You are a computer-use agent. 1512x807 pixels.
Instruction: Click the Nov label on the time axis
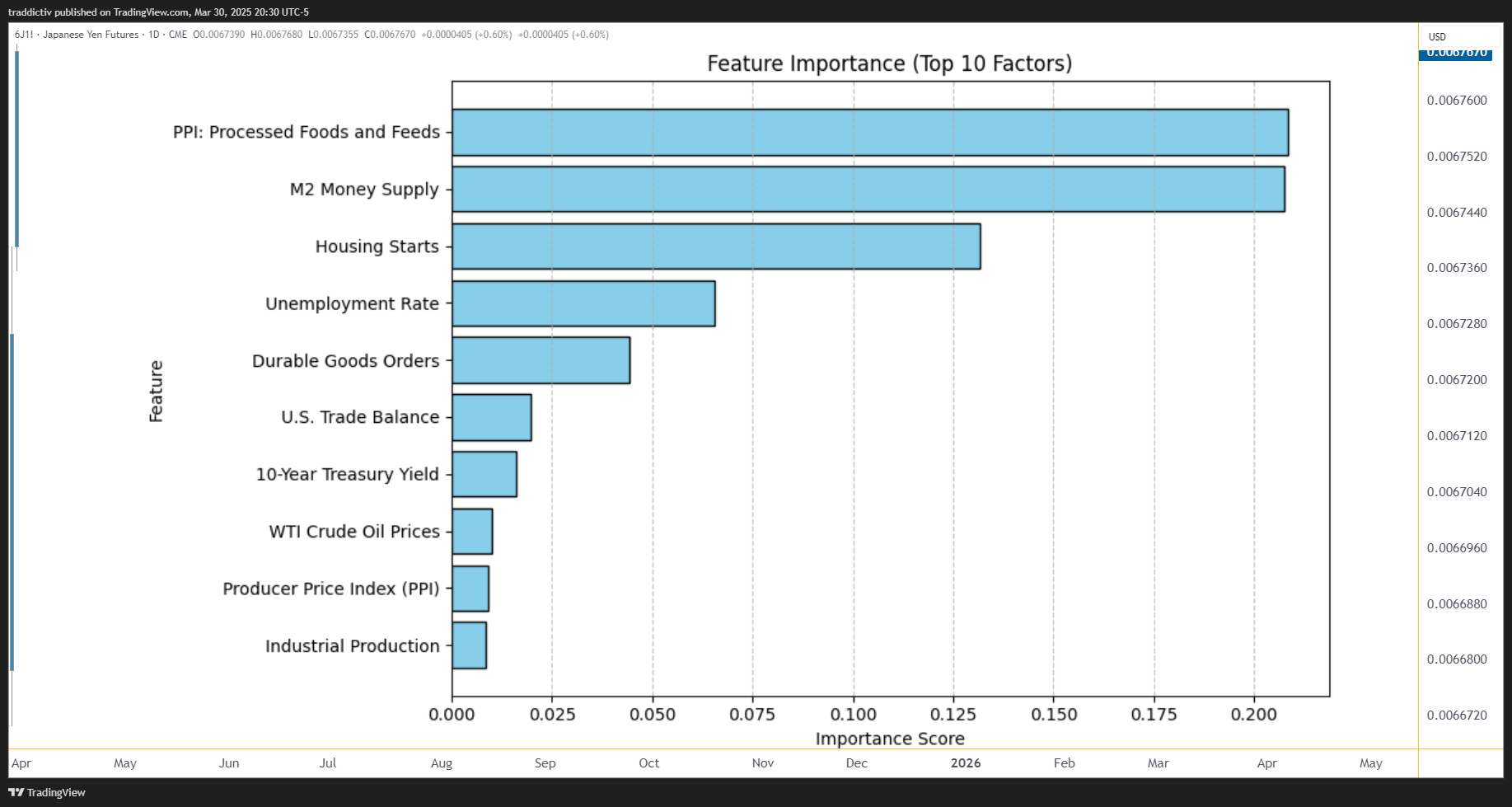pos(763,763)
